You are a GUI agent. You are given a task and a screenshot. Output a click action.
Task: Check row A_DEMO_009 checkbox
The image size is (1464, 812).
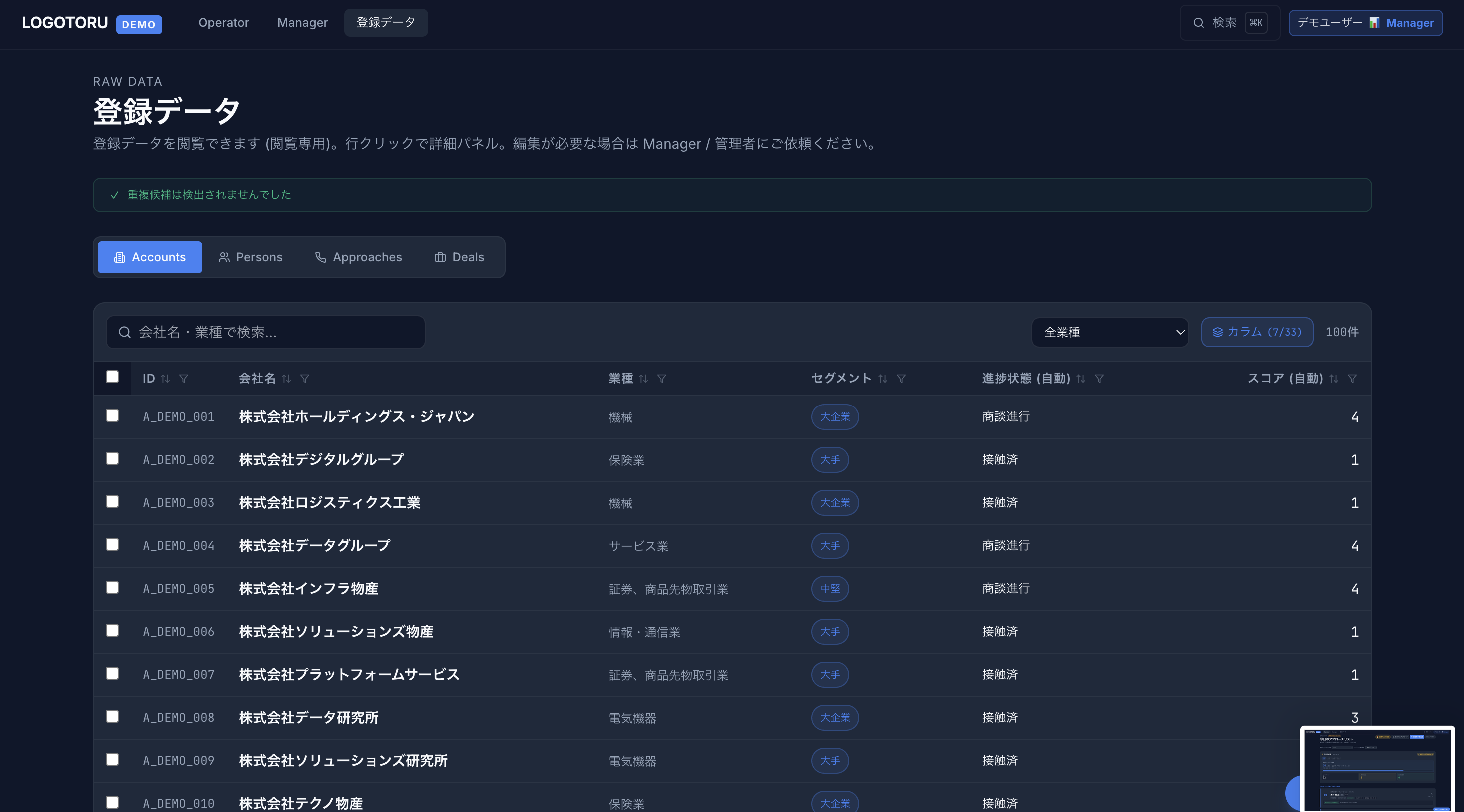(112, 759)
